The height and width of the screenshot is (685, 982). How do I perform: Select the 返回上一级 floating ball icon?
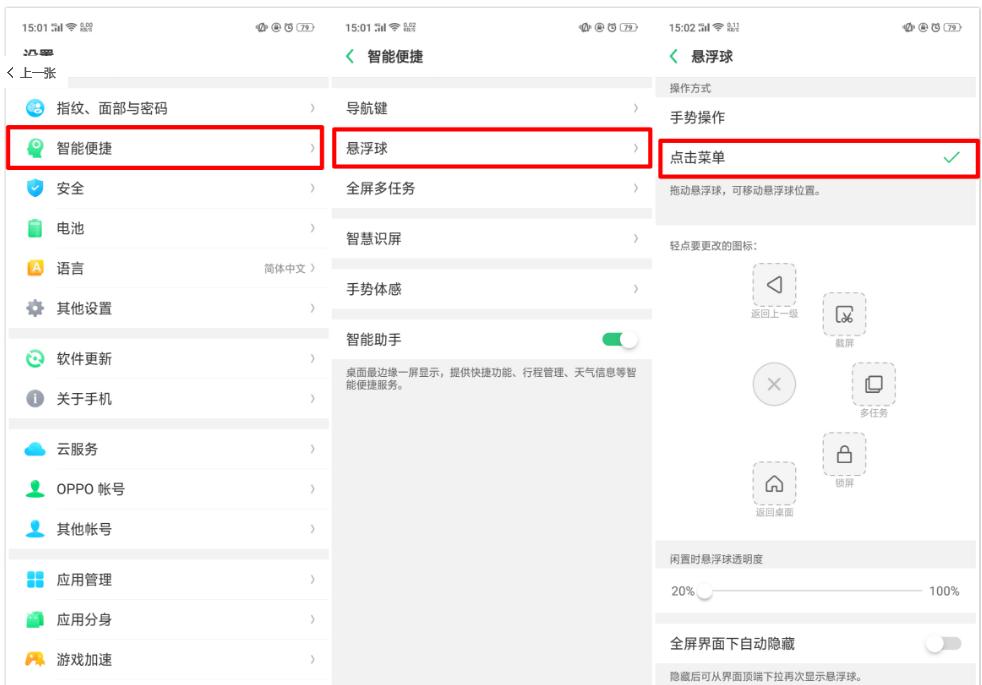click(x=774, y=286)
